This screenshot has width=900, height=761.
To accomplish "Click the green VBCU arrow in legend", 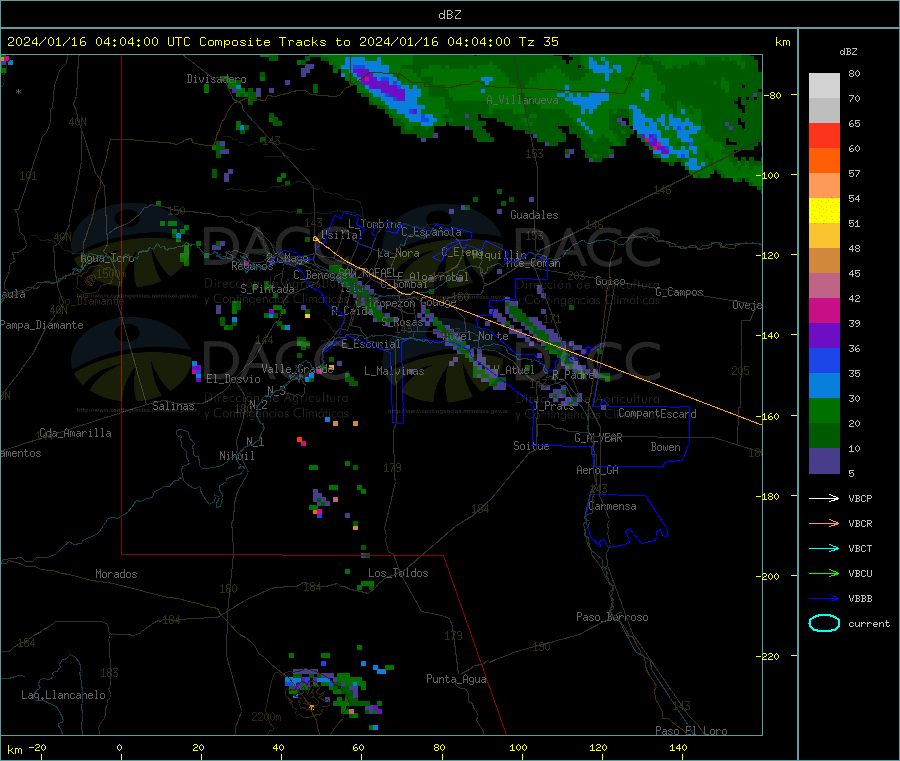I will click(x=824, y=573).
